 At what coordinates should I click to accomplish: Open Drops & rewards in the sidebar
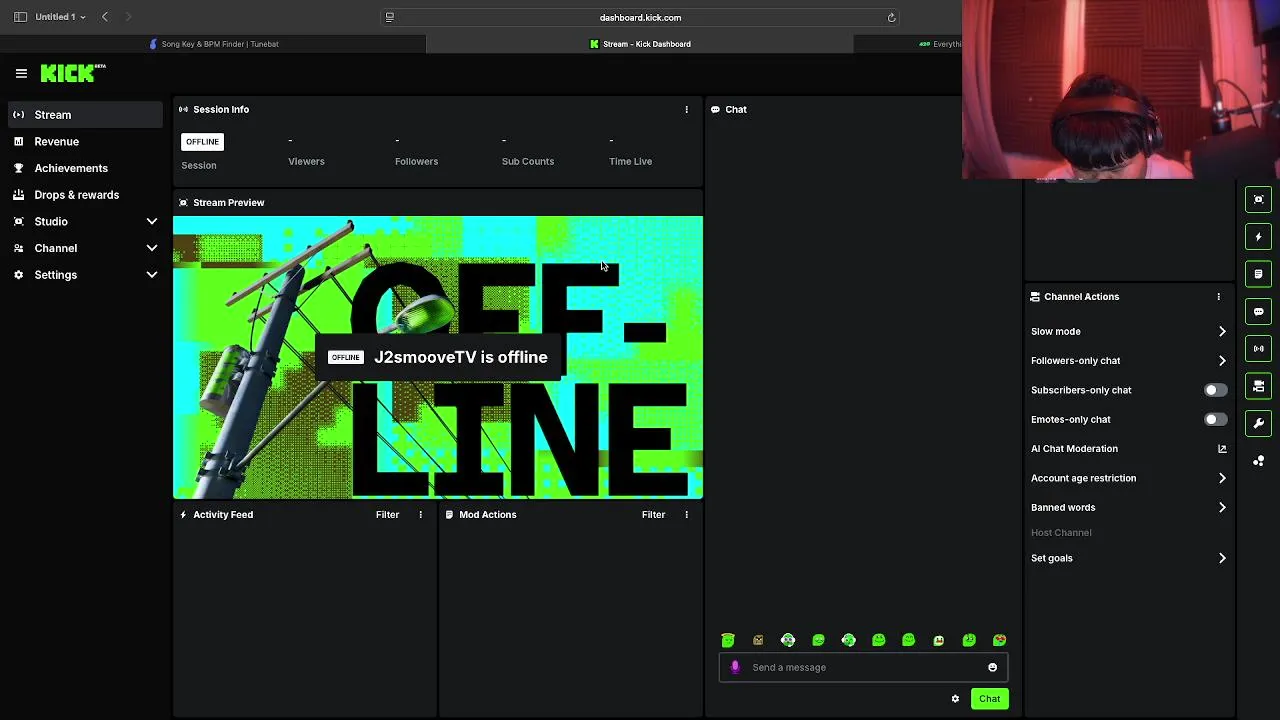pyautogui.click(x=85, y=195)
